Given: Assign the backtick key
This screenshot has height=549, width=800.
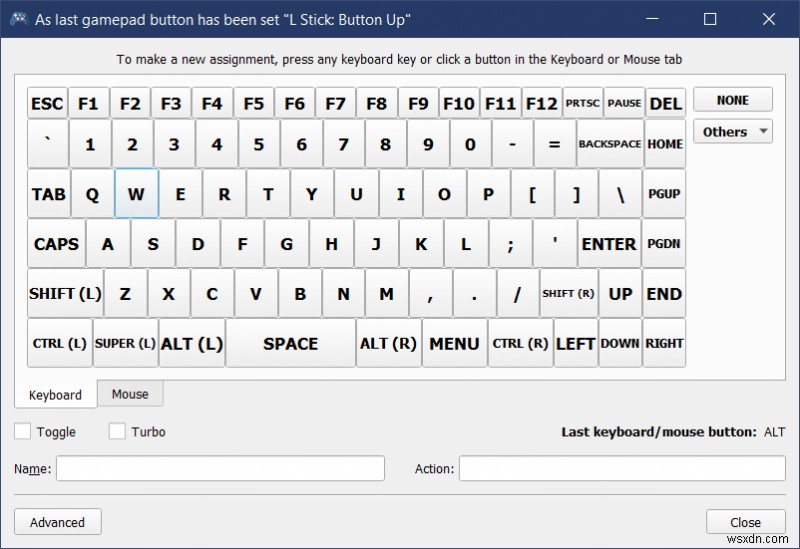Looking at the screenshot, I should (48, 144).
